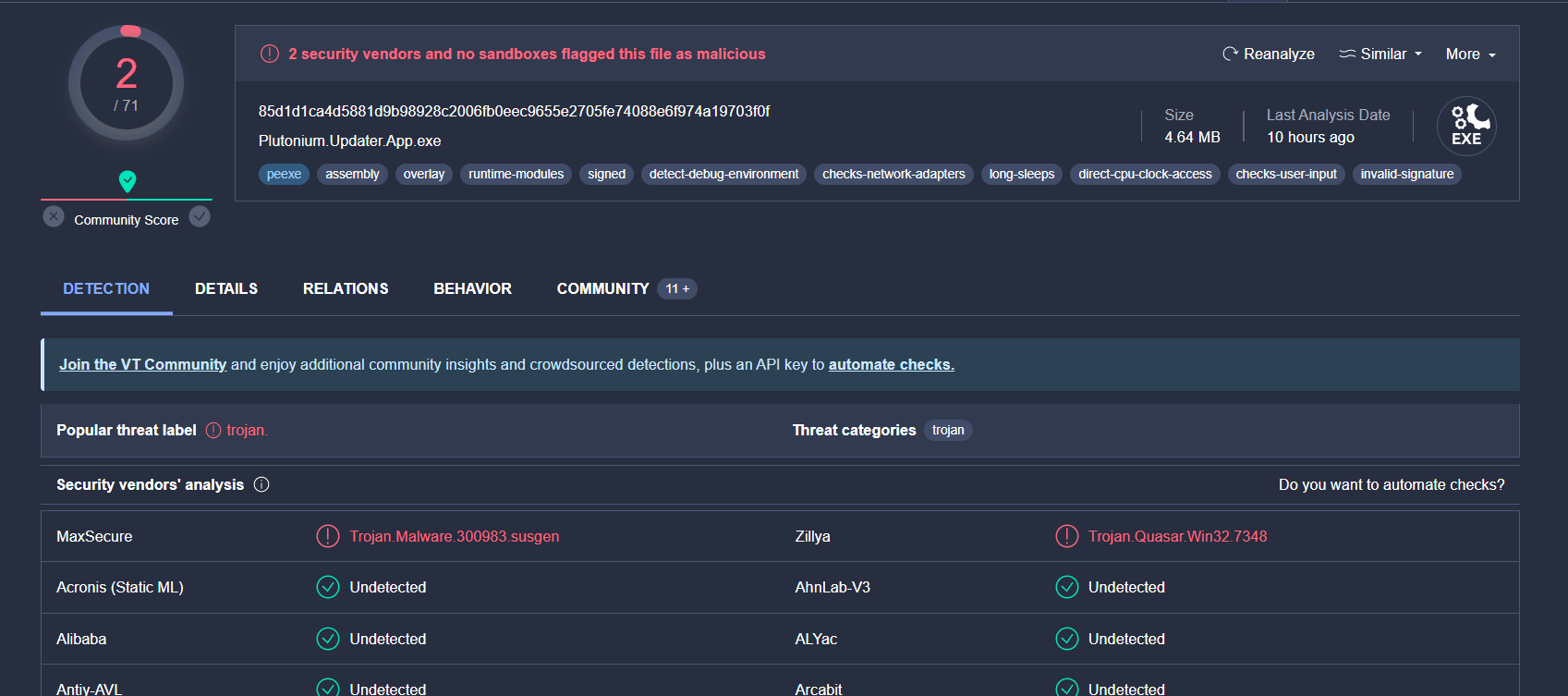Click the signed tag

tap(606, 174)
